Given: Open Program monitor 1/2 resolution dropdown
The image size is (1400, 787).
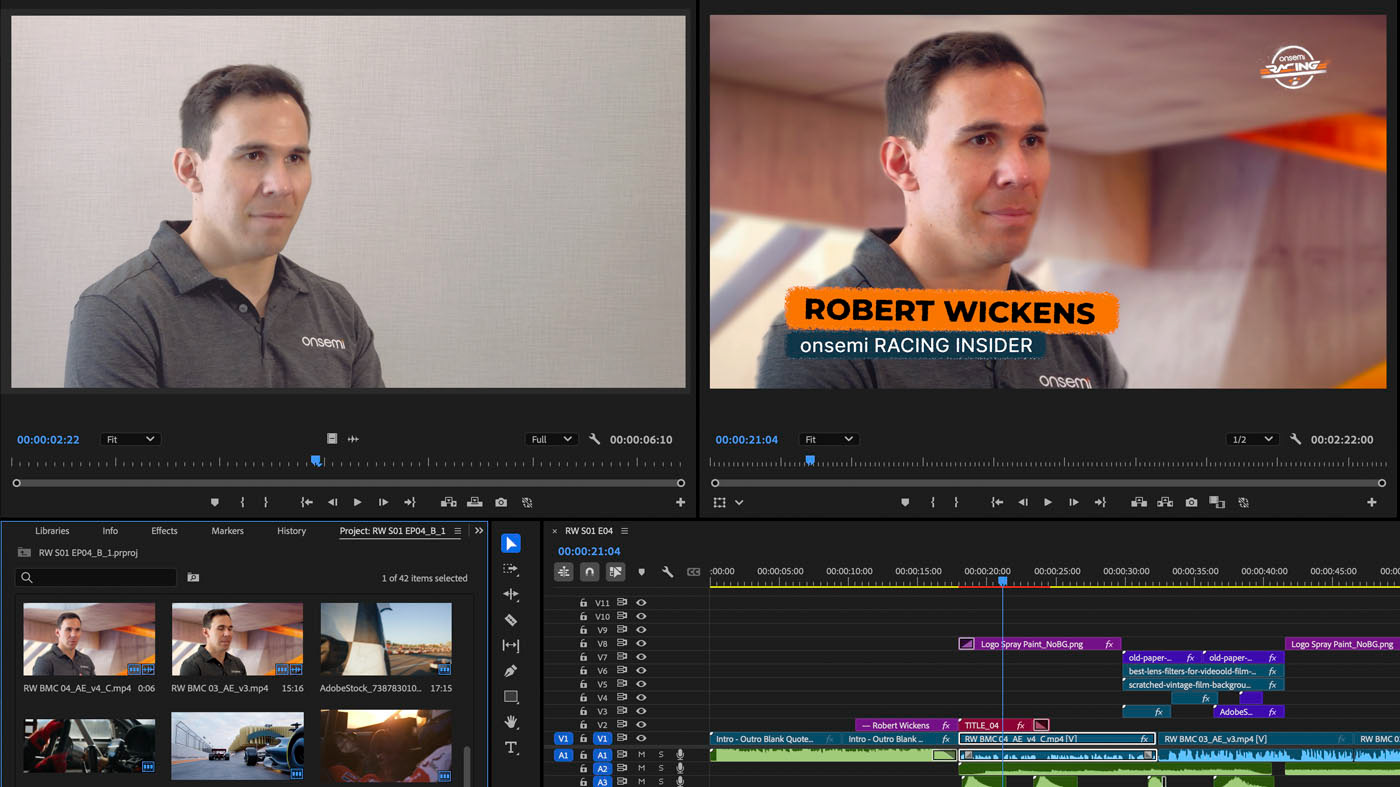Looking at the screenshot, I should click(1252, 439).
